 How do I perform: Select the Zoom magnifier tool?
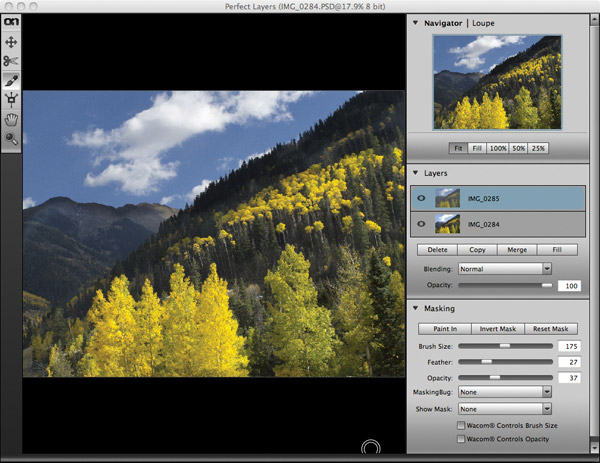point(11,139)
